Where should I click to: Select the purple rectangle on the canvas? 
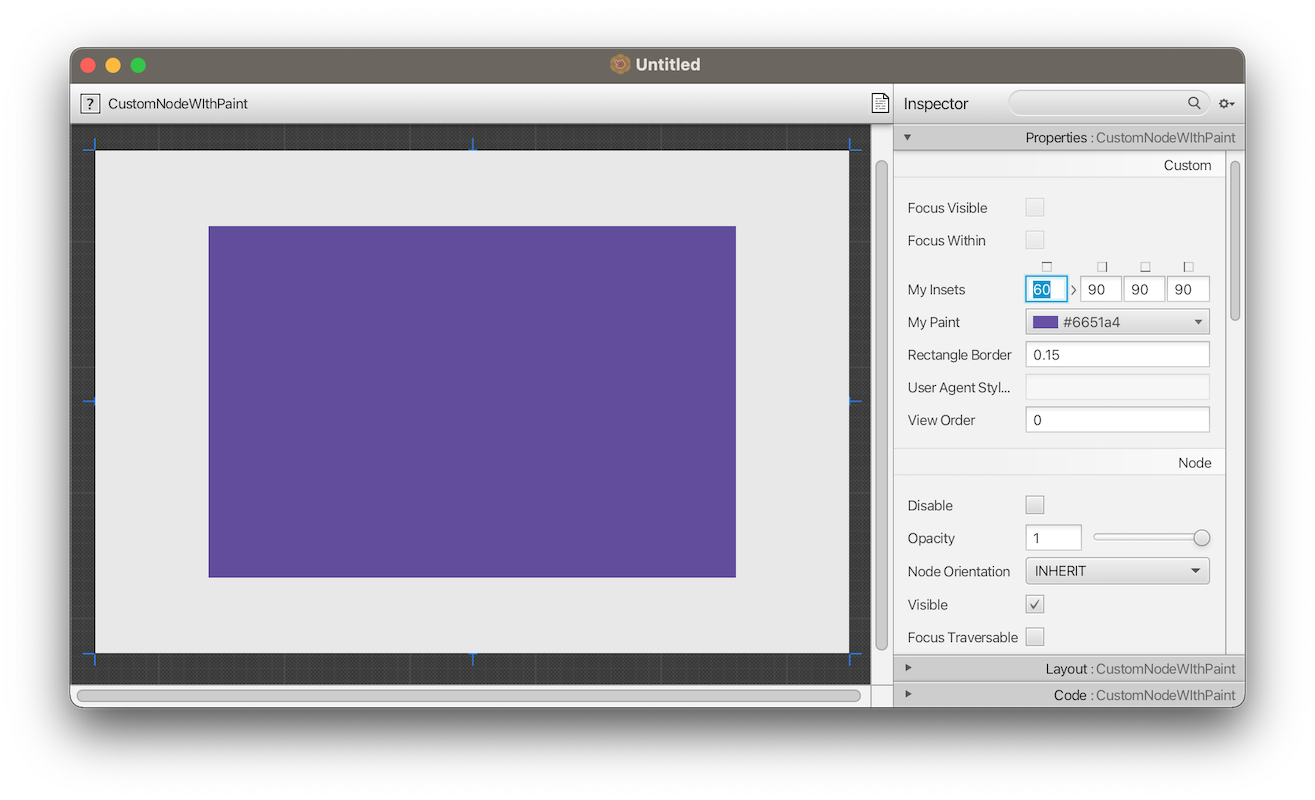[471, 401]
